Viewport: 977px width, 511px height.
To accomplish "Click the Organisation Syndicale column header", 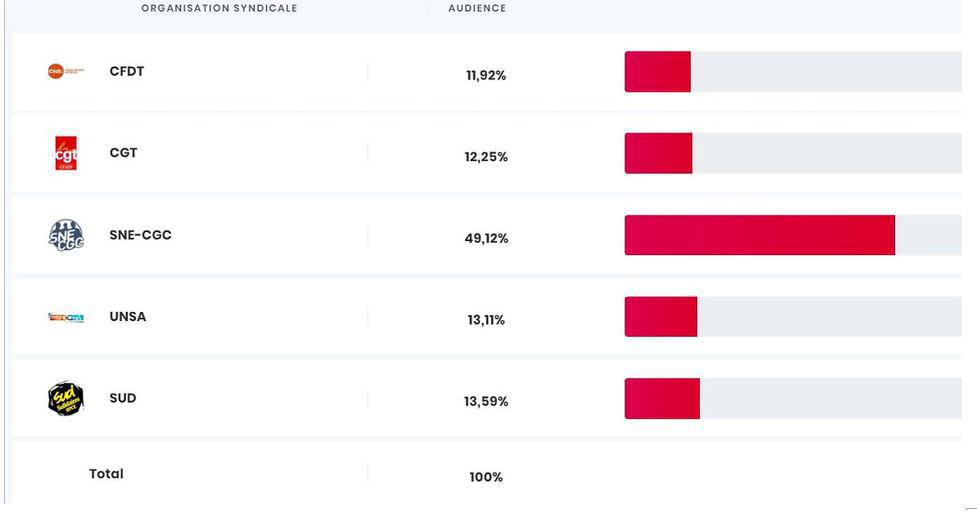I will click(x=219, y=8).
